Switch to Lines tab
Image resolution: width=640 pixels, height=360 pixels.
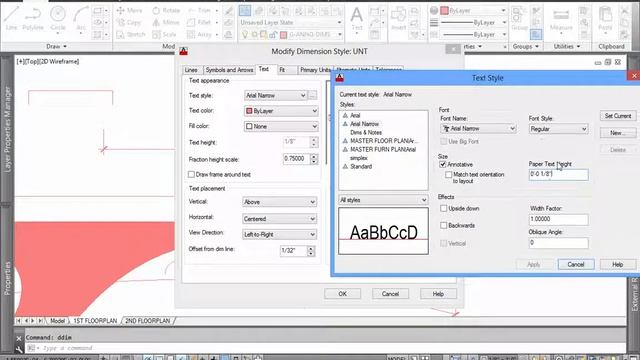[x=191, y=70]
